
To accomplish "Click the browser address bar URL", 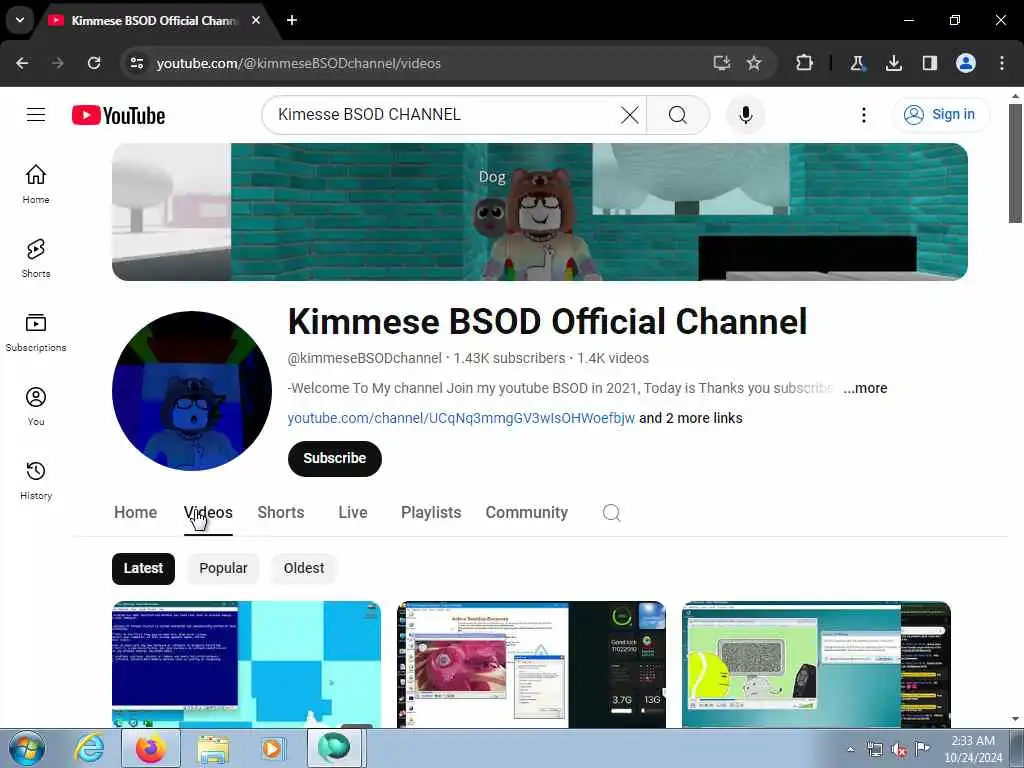I will pyautogui.click(x=298, y=63).
